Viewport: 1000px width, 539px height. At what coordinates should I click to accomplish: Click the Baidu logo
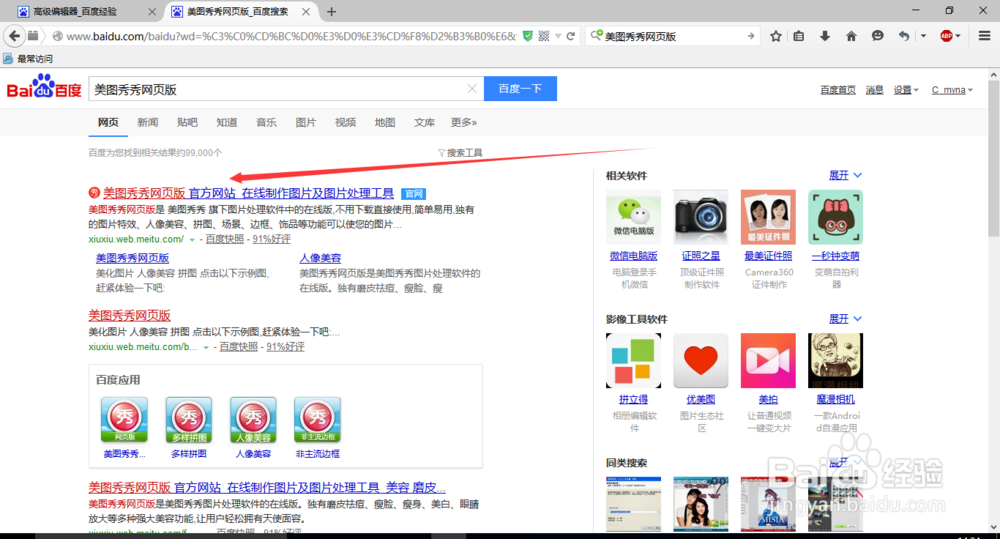tap(44, 87)
